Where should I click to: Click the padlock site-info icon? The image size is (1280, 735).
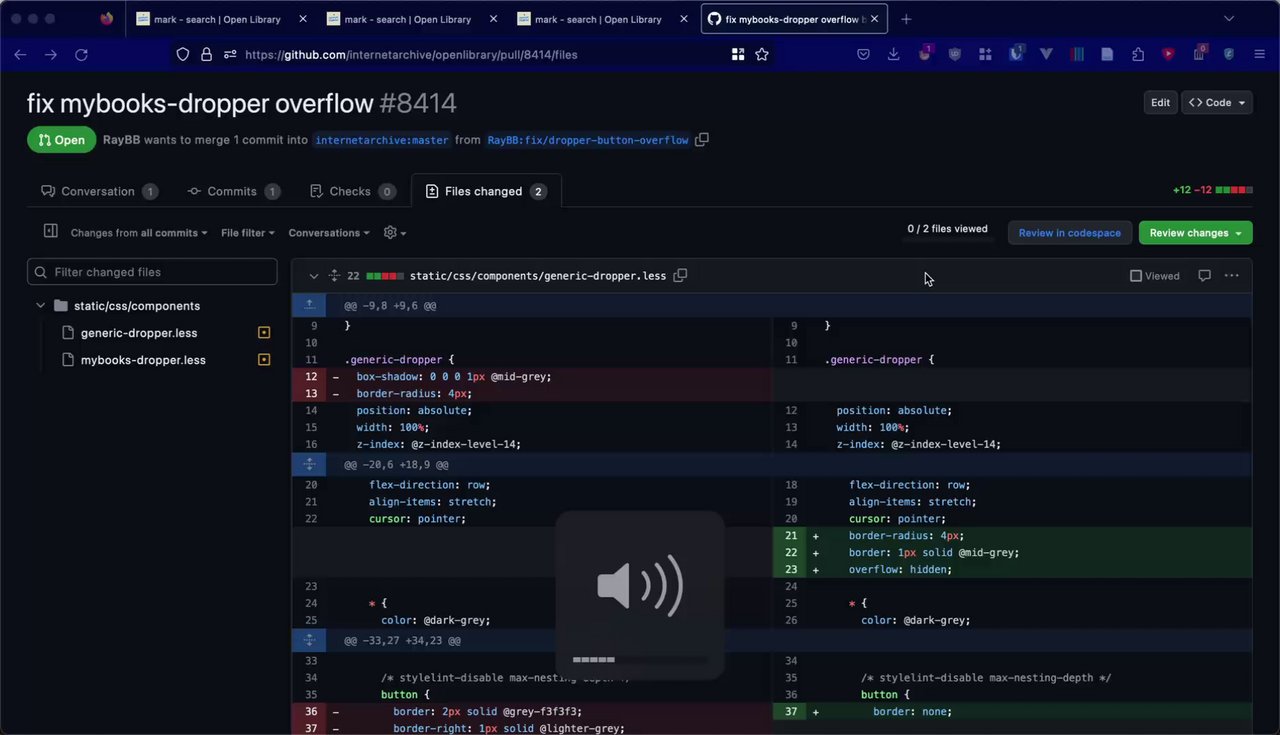pyautogui.click(x=206, y=55)
